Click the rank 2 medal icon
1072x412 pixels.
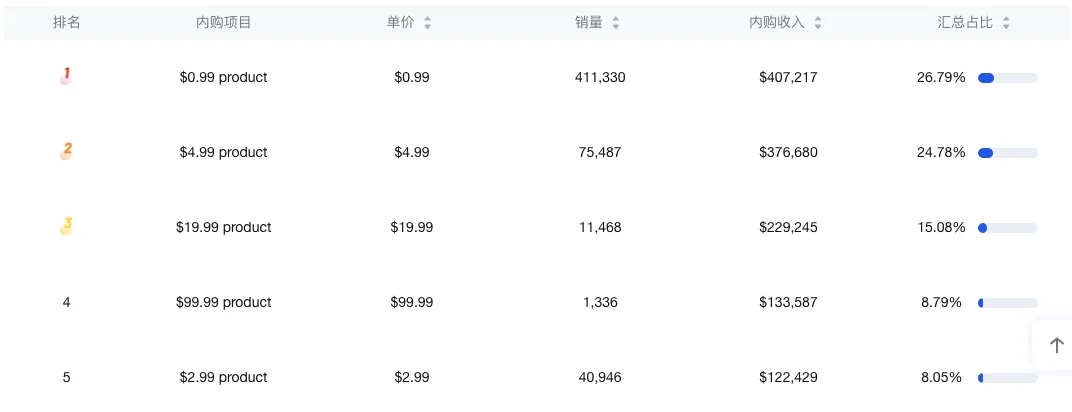[66, 151]
